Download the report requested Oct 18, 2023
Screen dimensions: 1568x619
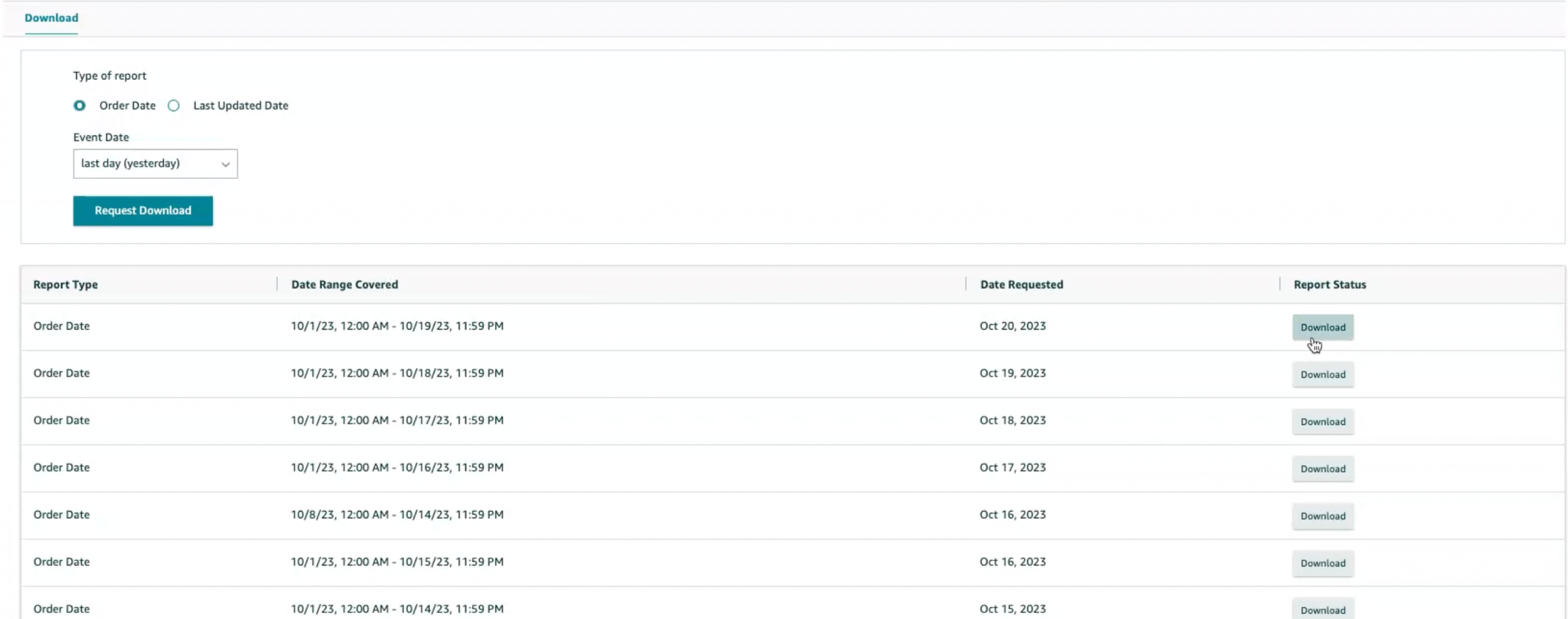[x=1322, y=422]
